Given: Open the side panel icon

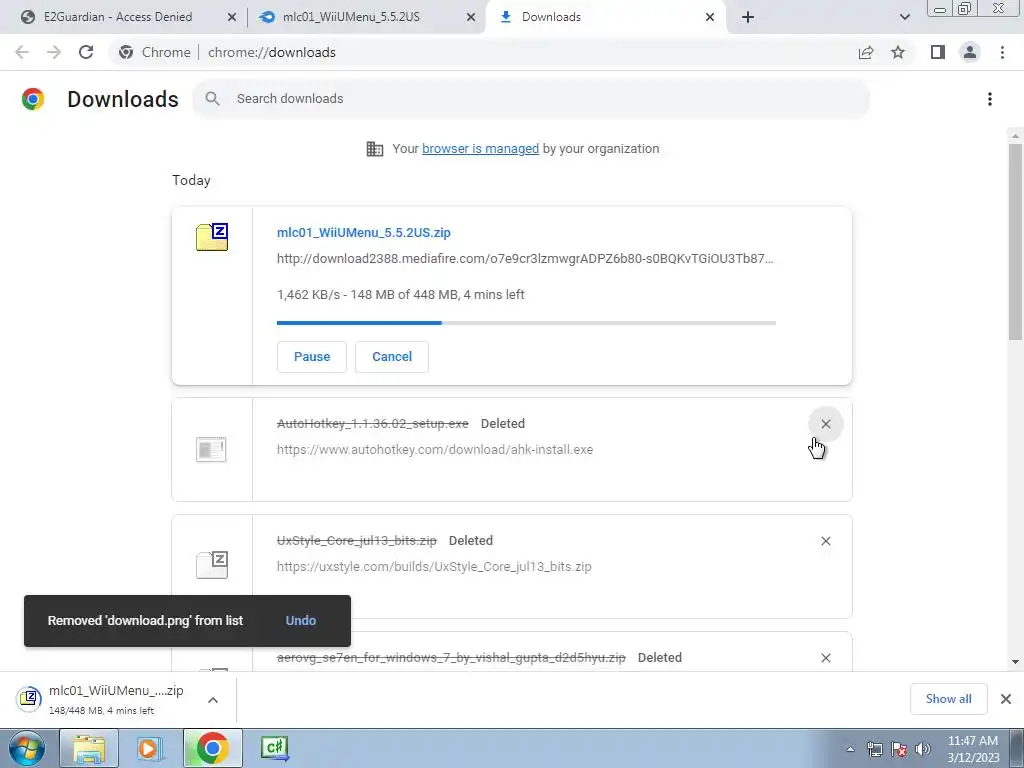Looking at the screenshot, I should 938,52.
